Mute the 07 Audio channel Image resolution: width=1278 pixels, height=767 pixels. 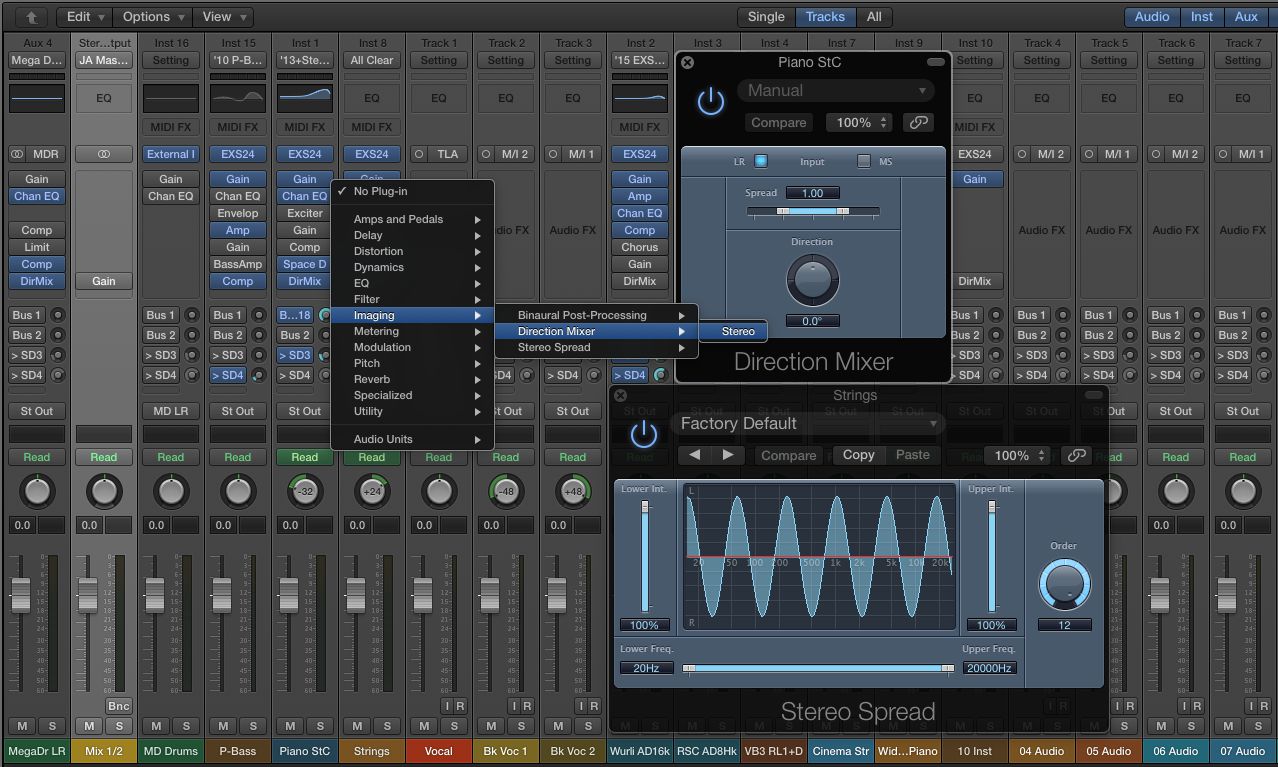click(x=1229, y=726)
